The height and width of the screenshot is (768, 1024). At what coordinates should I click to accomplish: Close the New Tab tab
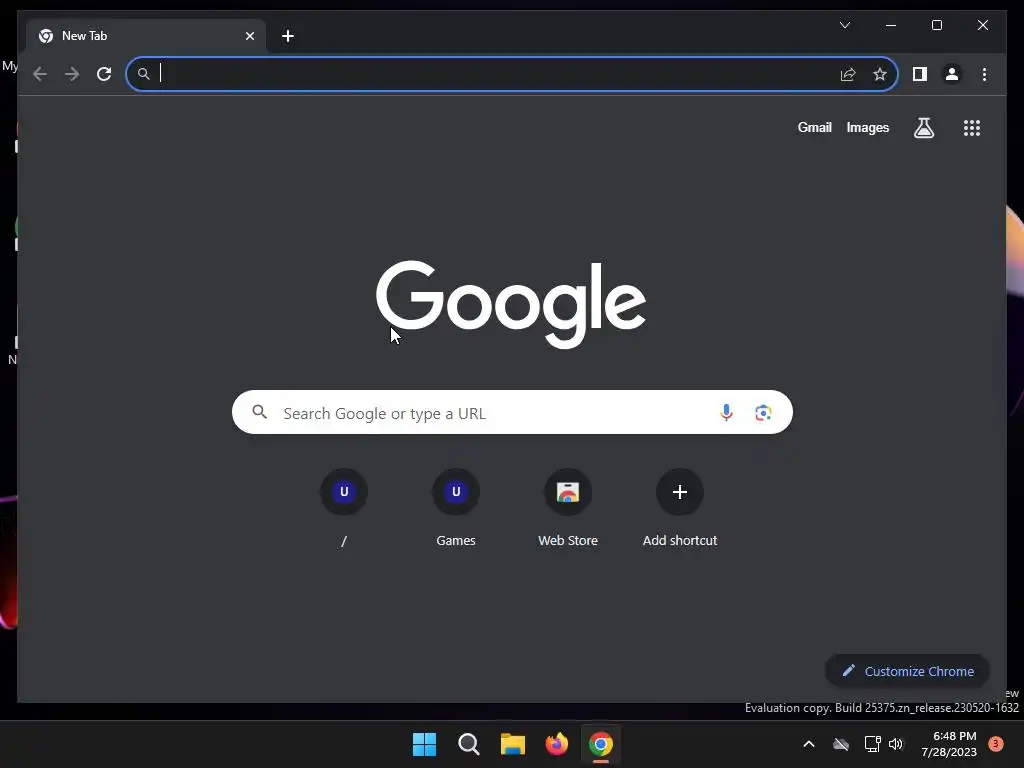249,36
